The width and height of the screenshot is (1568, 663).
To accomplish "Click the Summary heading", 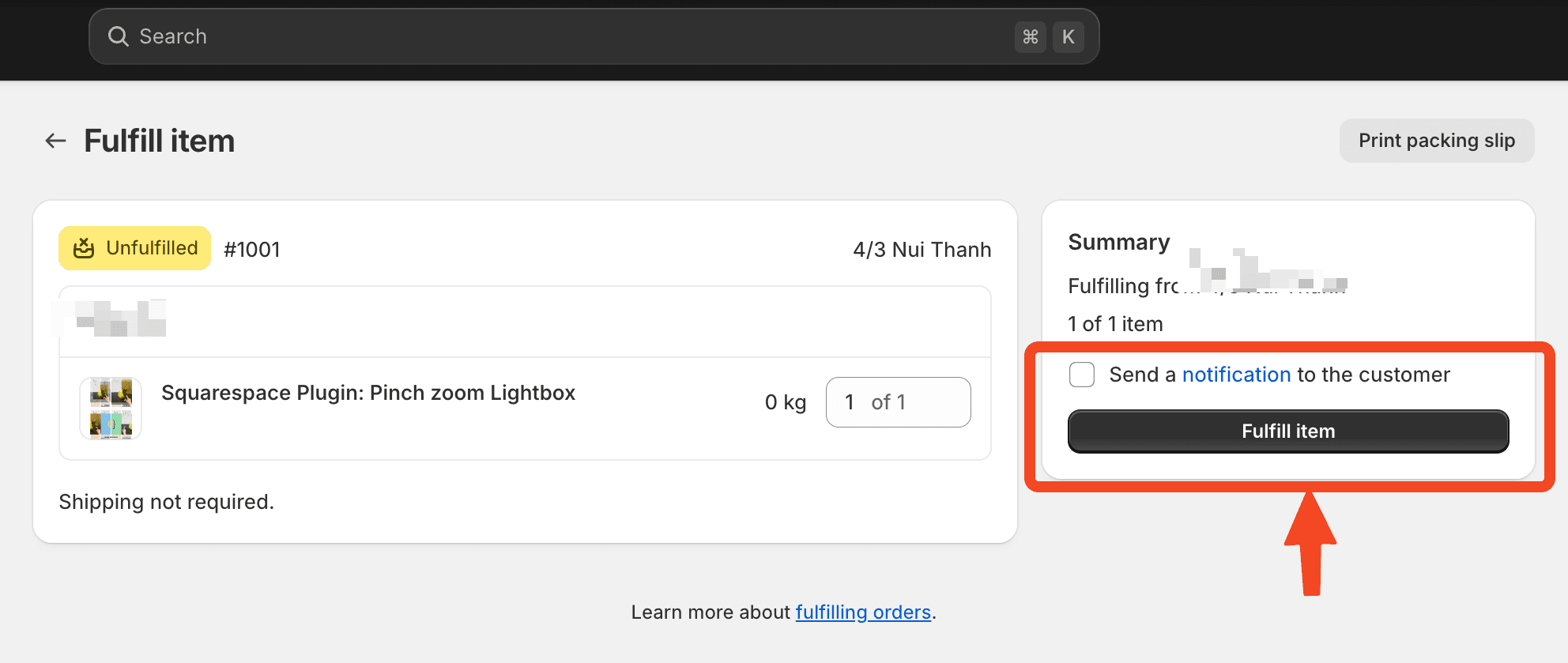I will click(1118, 242).
